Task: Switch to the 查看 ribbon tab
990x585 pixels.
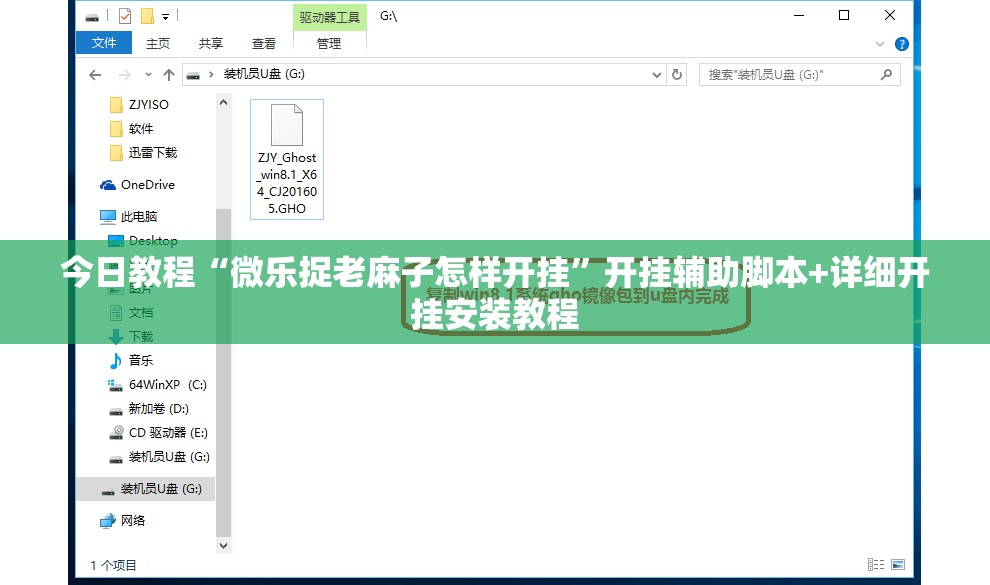Action: pos(263,44)
